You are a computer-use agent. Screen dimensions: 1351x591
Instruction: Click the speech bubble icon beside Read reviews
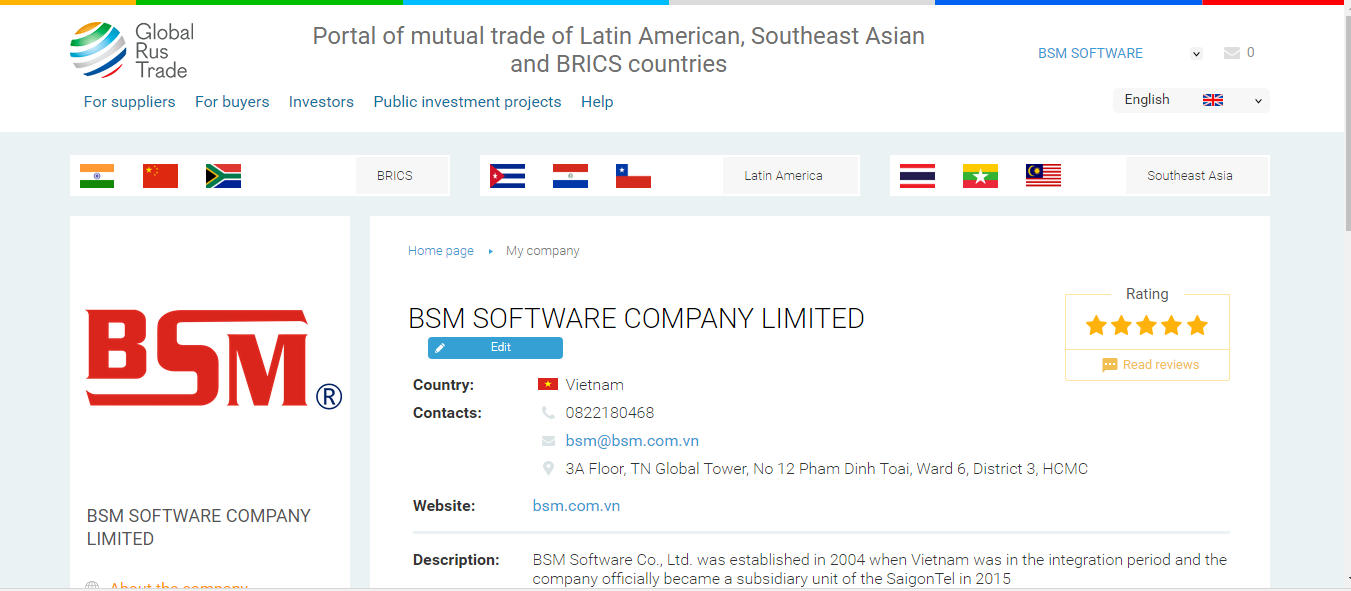pyautogui.click(x=1110, y=365)
